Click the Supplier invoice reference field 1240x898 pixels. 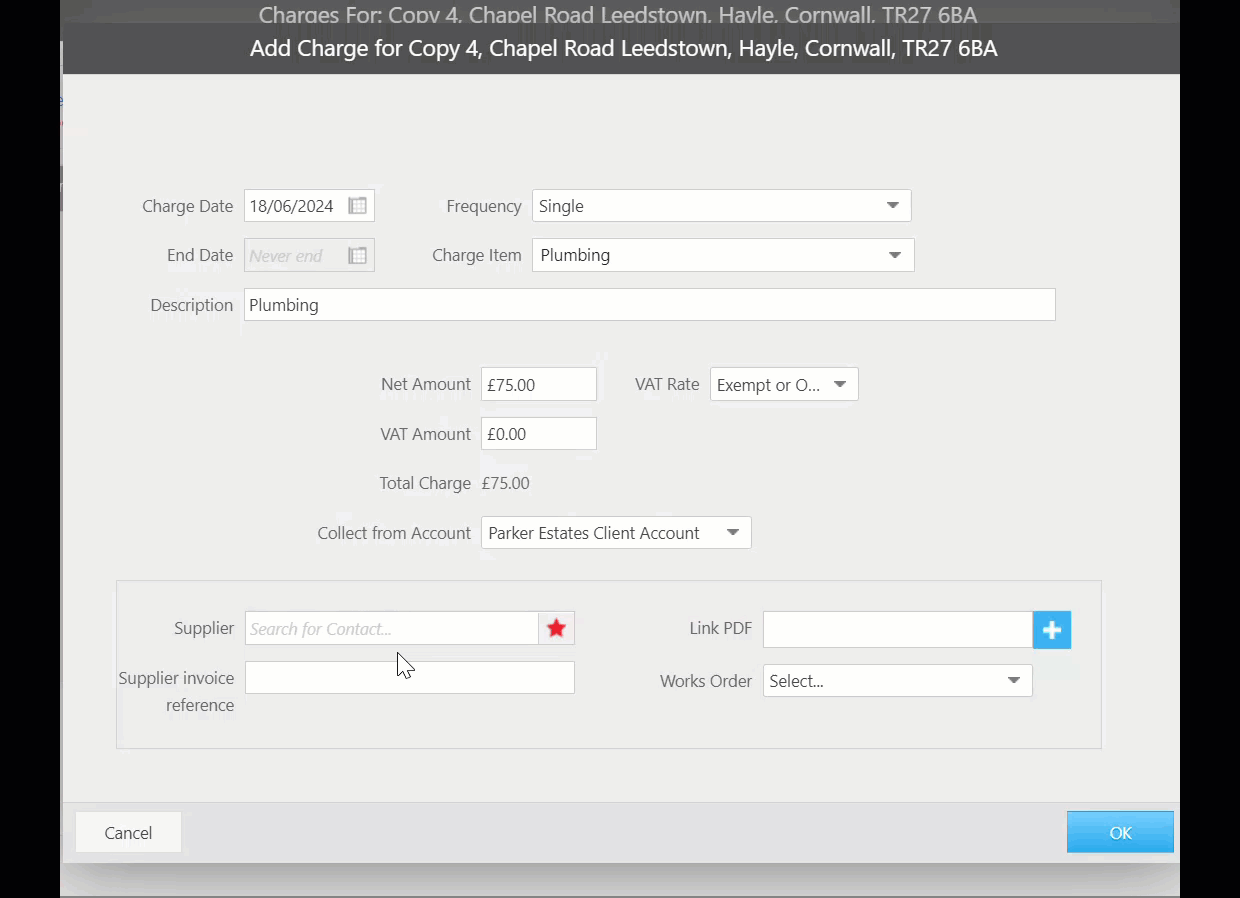click(x=409, y=677)
